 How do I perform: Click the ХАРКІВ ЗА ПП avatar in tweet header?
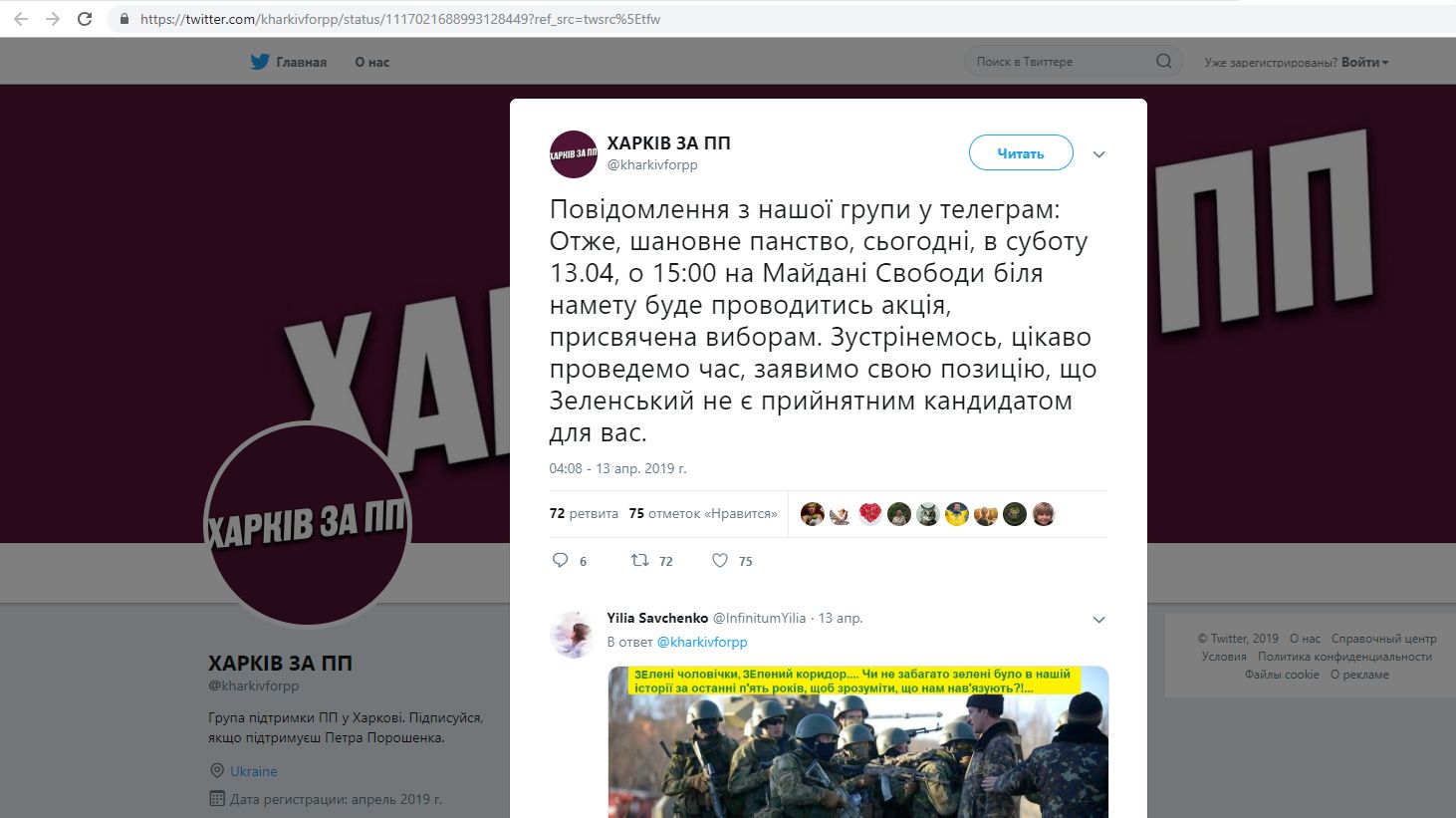click(x=573, y=154)
